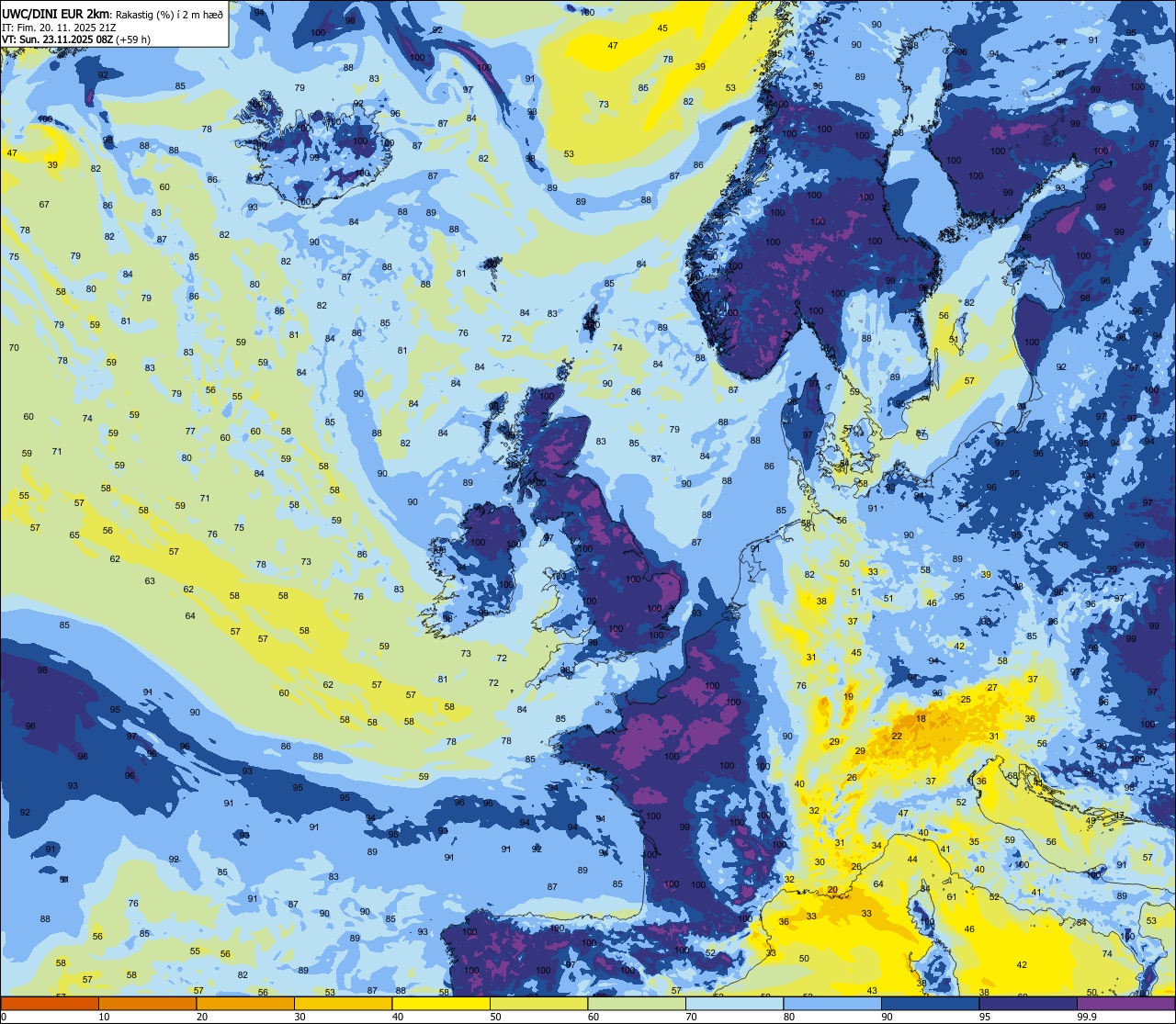The height and width of the screenshot is (1024, 1176).
Task: Pick the legend swatch between 90 and 95
Action: tap(930, 1003)
